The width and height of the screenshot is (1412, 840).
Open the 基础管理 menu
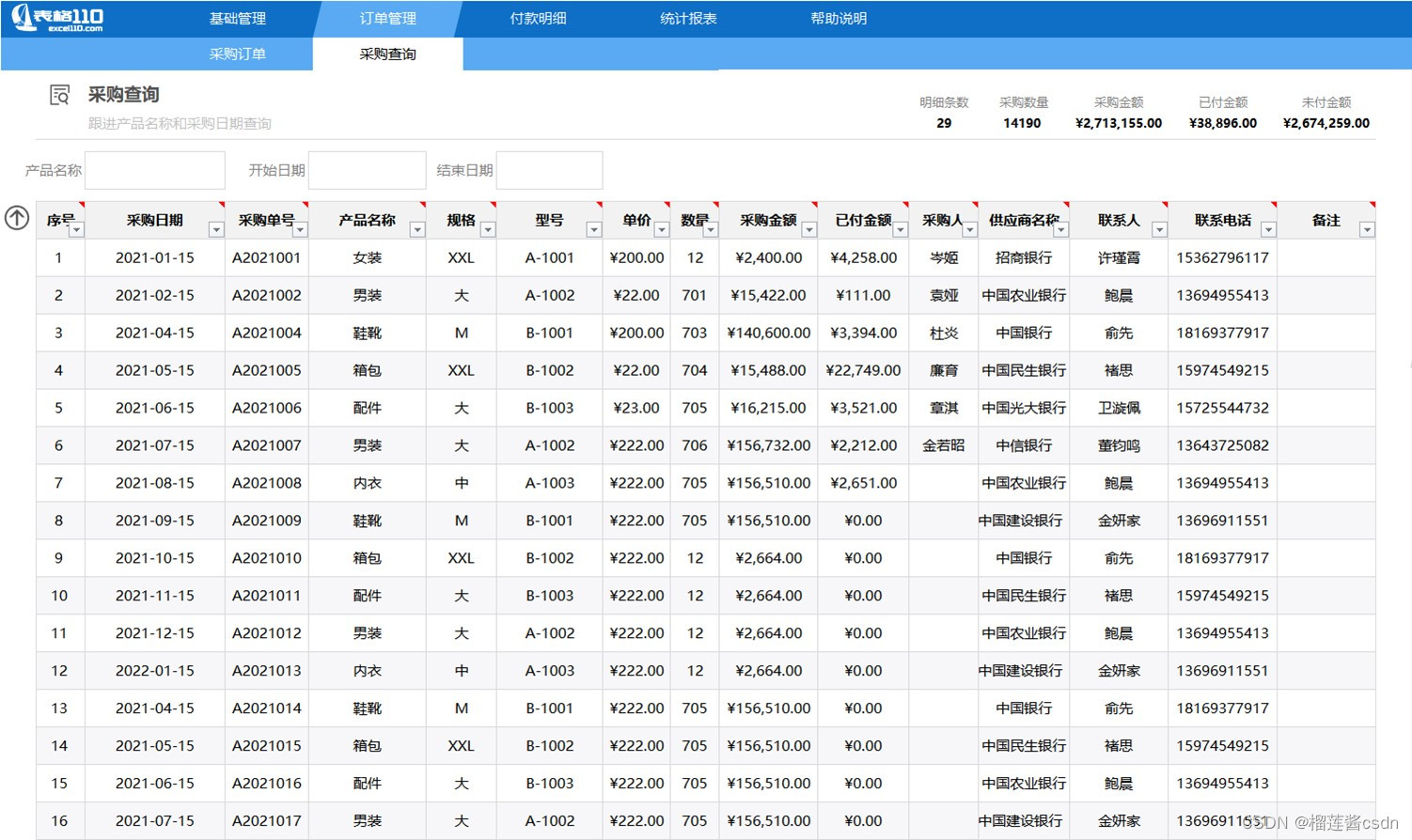click(x=237, y=18)
